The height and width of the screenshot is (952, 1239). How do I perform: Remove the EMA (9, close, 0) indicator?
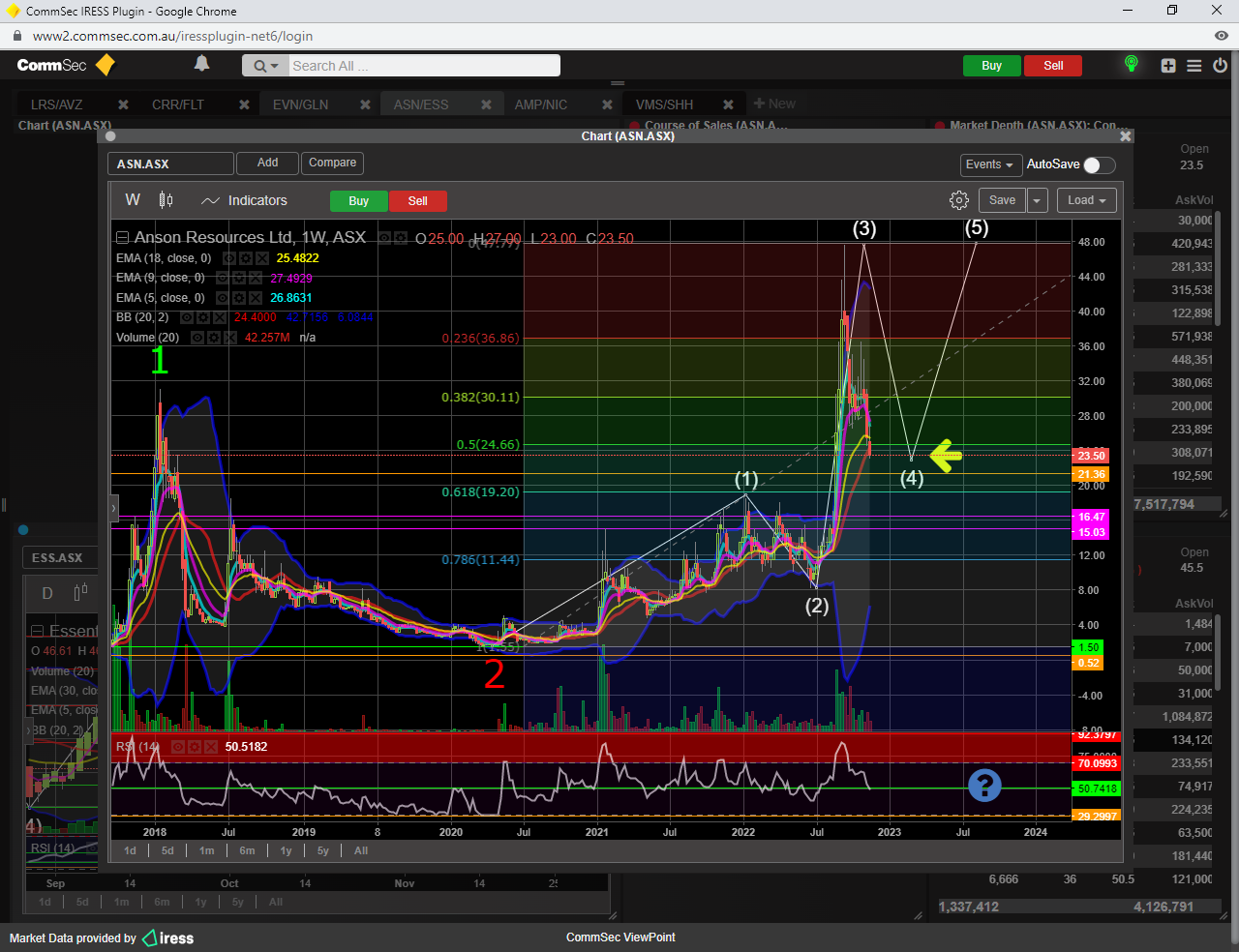point(254,279)
